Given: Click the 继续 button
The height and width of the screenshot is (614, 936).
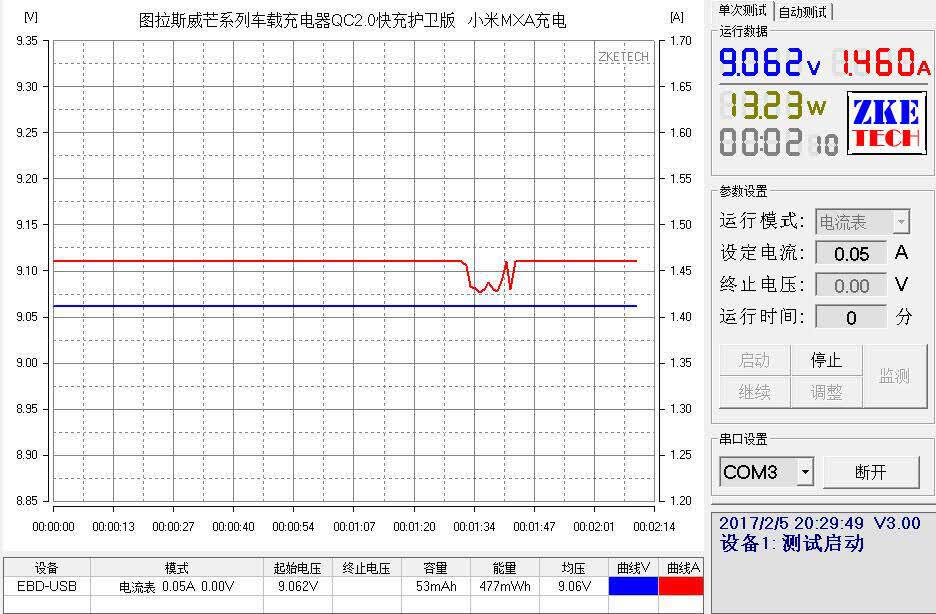Looking at the screenshot, I should [755, 392].
